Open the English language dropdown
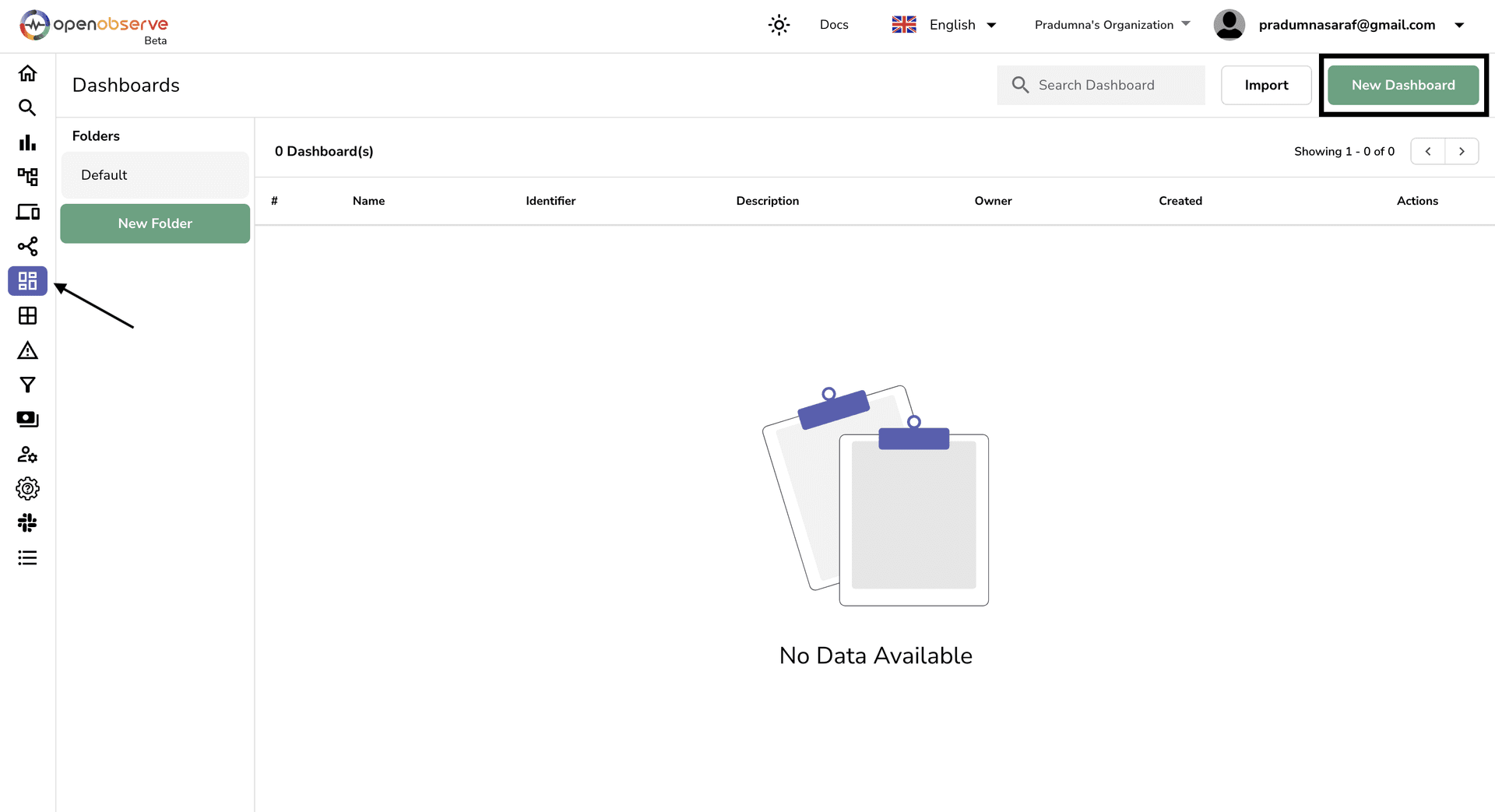The image size is (1495, 812). (944, 25)
